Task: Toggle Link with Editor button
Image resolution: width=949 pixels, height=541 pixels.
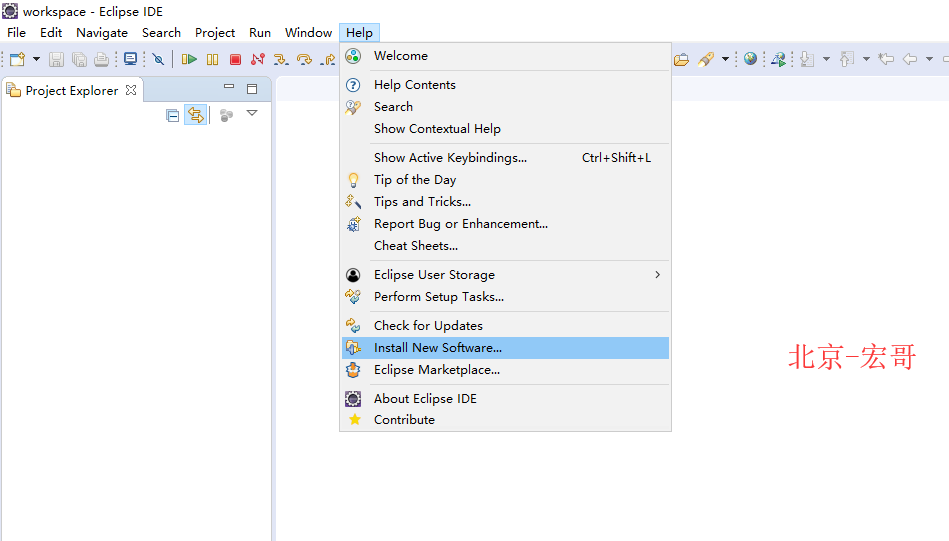Action: tap(195, 115)
